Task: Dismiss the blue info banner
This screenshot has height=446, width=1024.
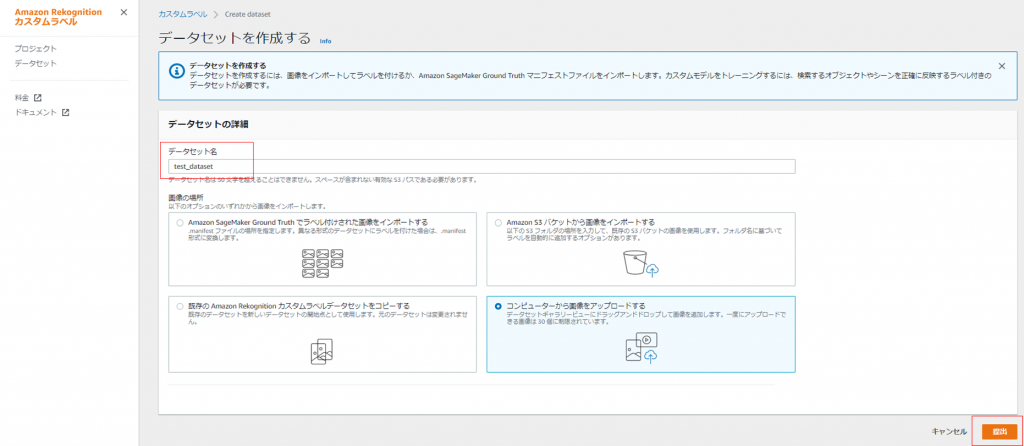Action: 1002,66
